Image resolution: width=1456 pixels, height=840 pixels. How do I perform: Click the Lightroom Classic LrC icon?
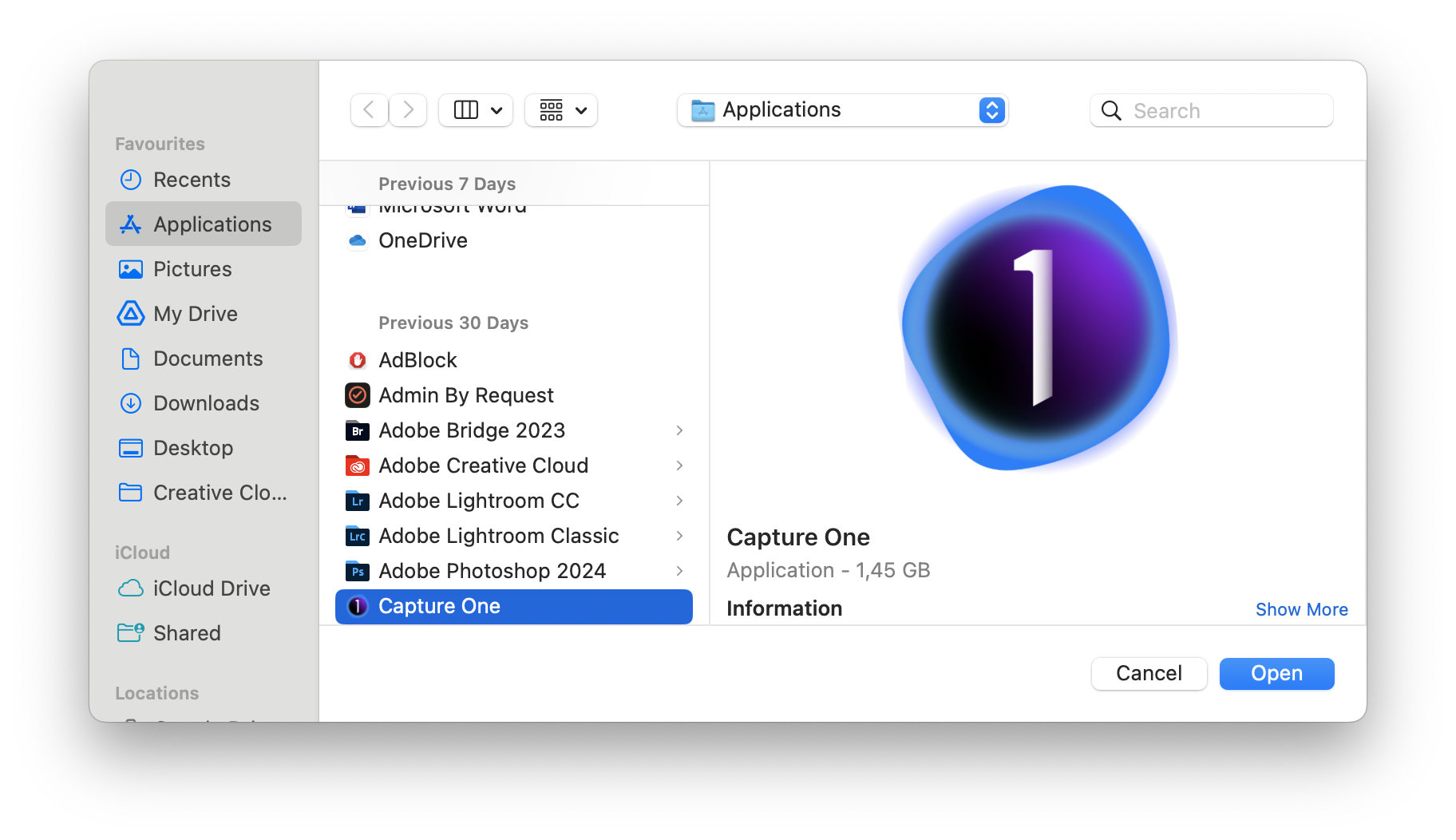[357, 536]
